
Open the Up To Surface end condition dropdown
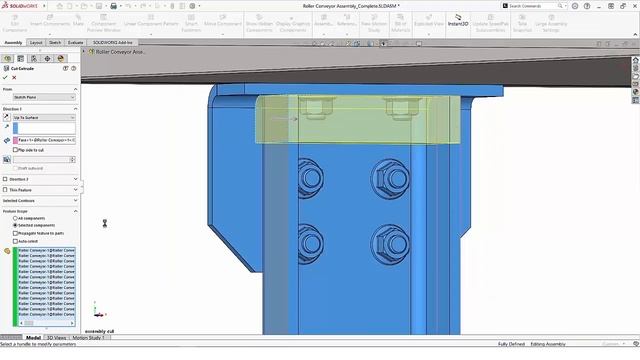[x=44, y=118]
